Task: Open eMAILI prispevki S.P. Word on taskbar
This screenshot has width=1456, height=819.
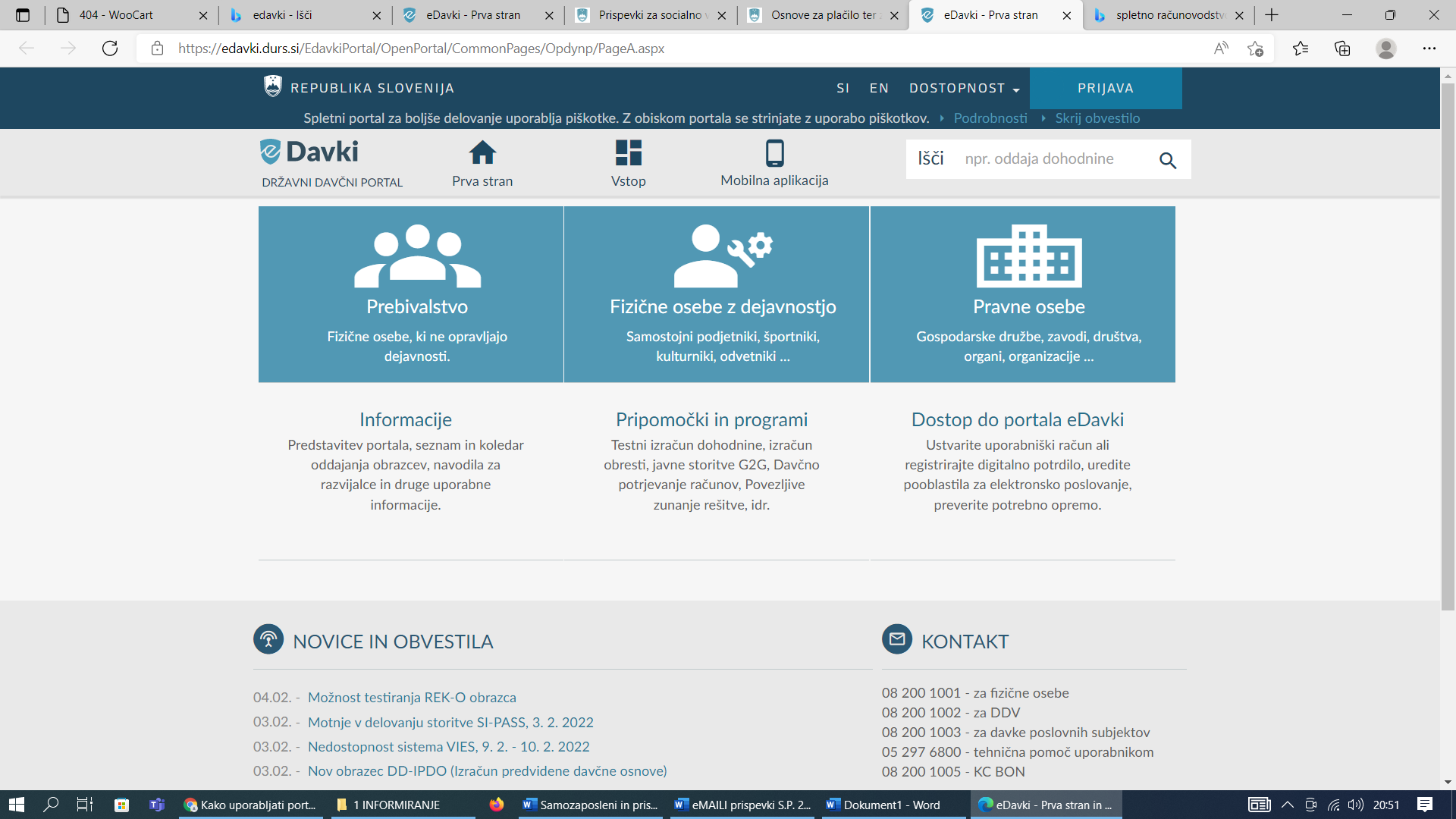Action: pyautogui.click(x=742, y=805)
